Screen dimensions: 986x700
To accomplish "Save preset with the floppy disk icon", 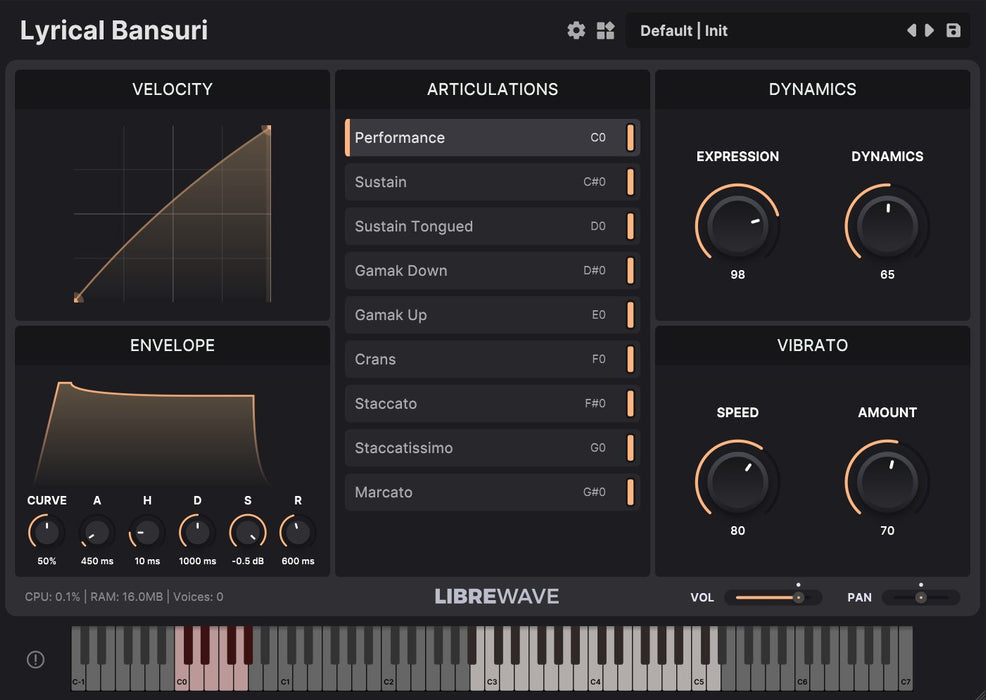I will tap(953, 31).
